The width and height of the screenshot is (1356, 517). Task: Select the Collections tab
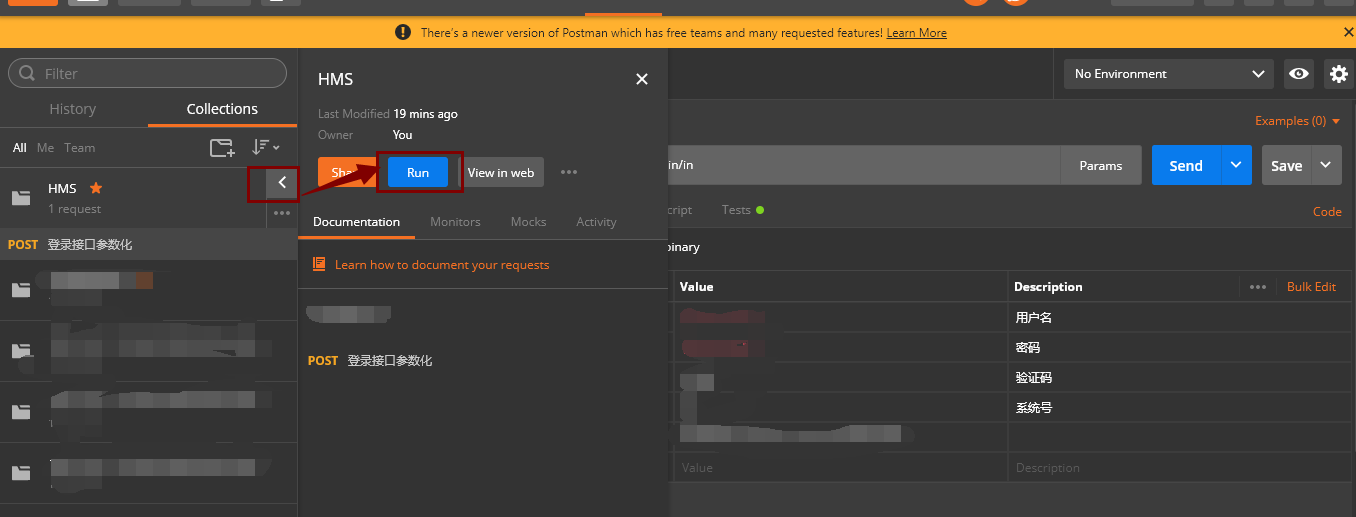click(222, 109)
